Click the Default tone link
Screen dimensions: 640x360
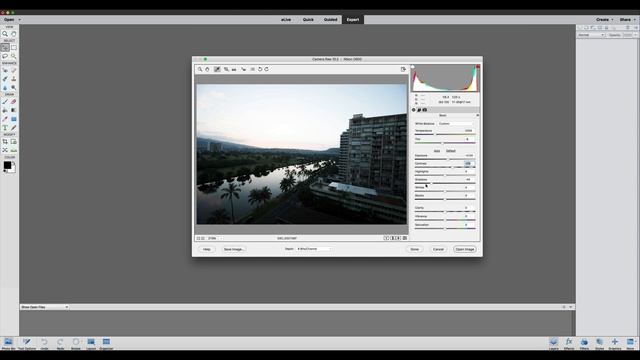451,151
